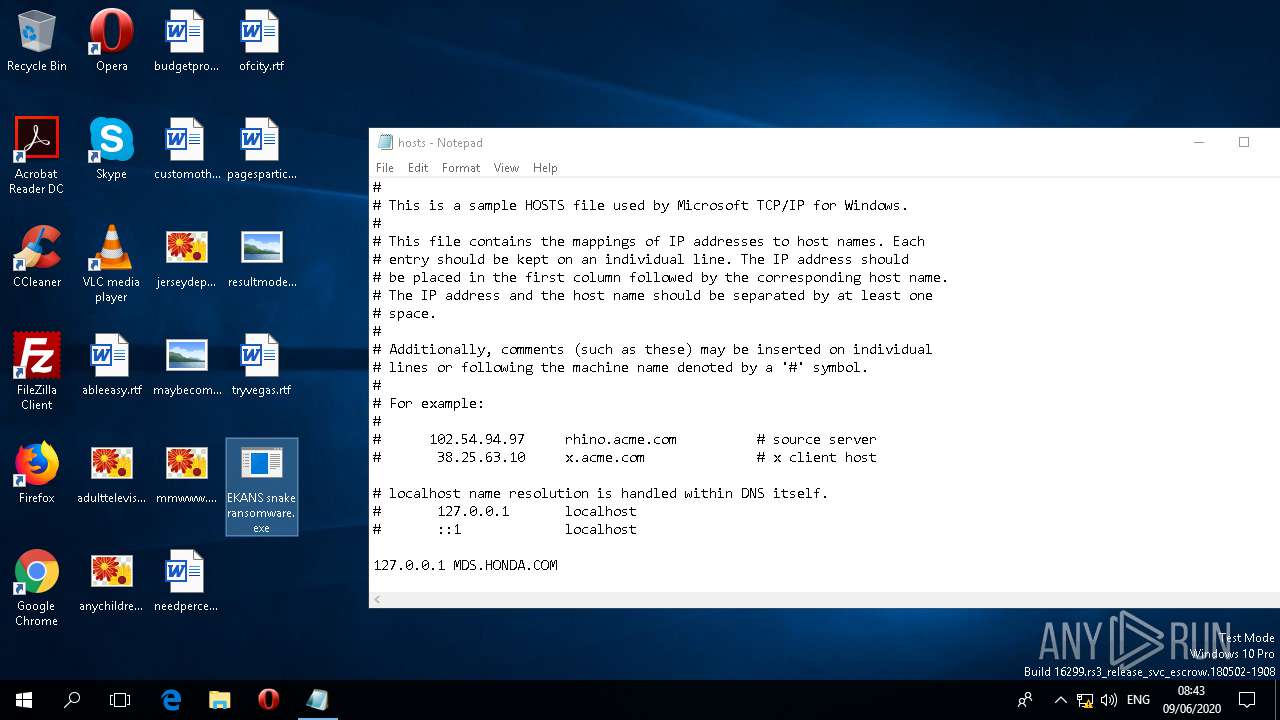The width and height of the screenshot is (1280, 720).
Task: Open network status tray icon
Action: [1085, 700]
